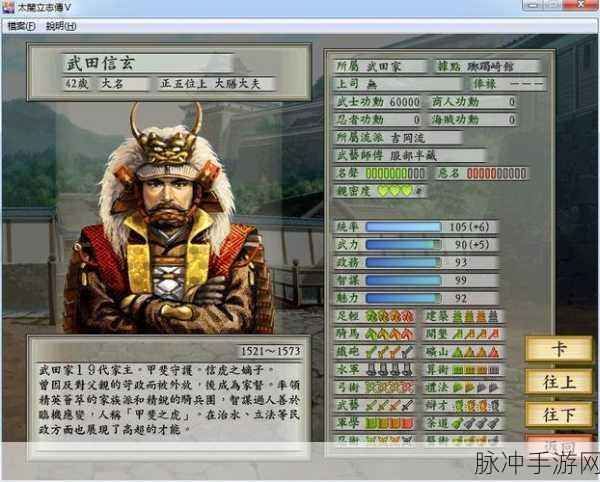Click the 足輕 skill level icons
This screenshot has height=482, width=600.
click(x=390, y=316)
